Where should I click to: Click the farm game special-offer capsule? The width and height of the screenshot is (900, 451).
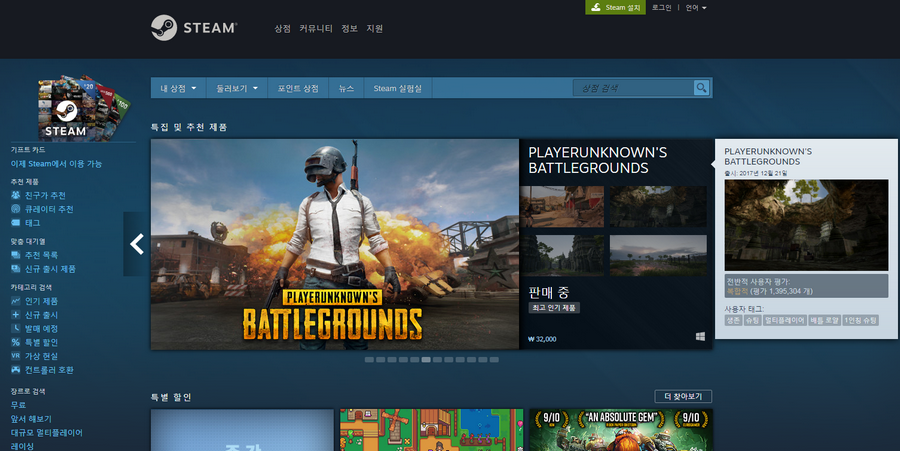click(x=432, y=430)
